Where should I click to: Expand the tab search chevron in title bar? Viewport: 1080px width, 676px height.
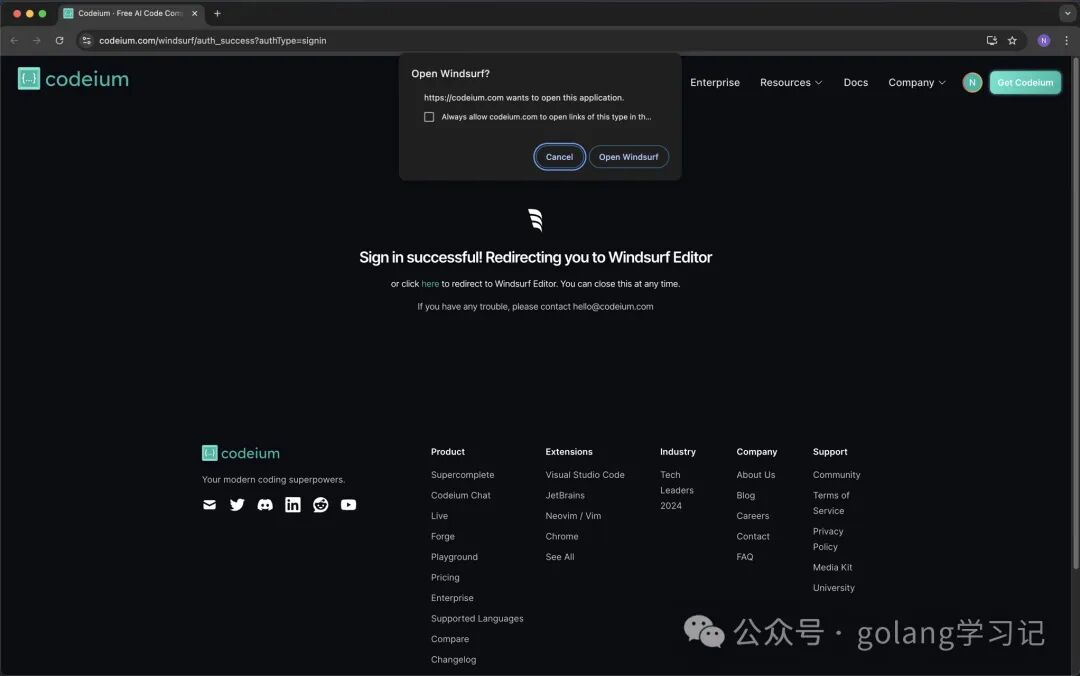pos(1068,13)
